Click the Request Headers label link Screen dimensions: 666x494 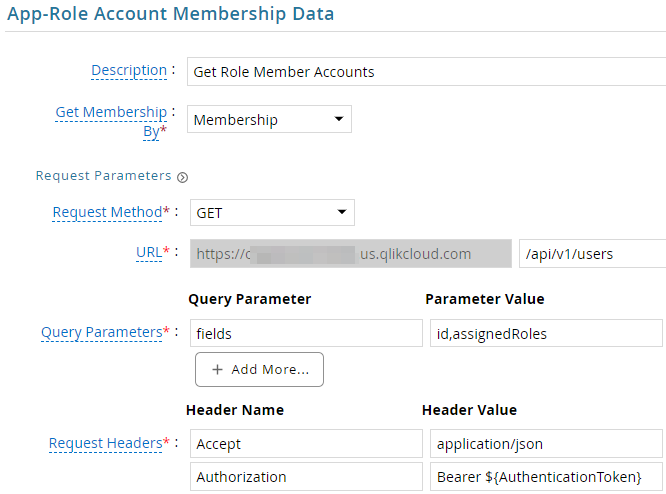point(105,443)
